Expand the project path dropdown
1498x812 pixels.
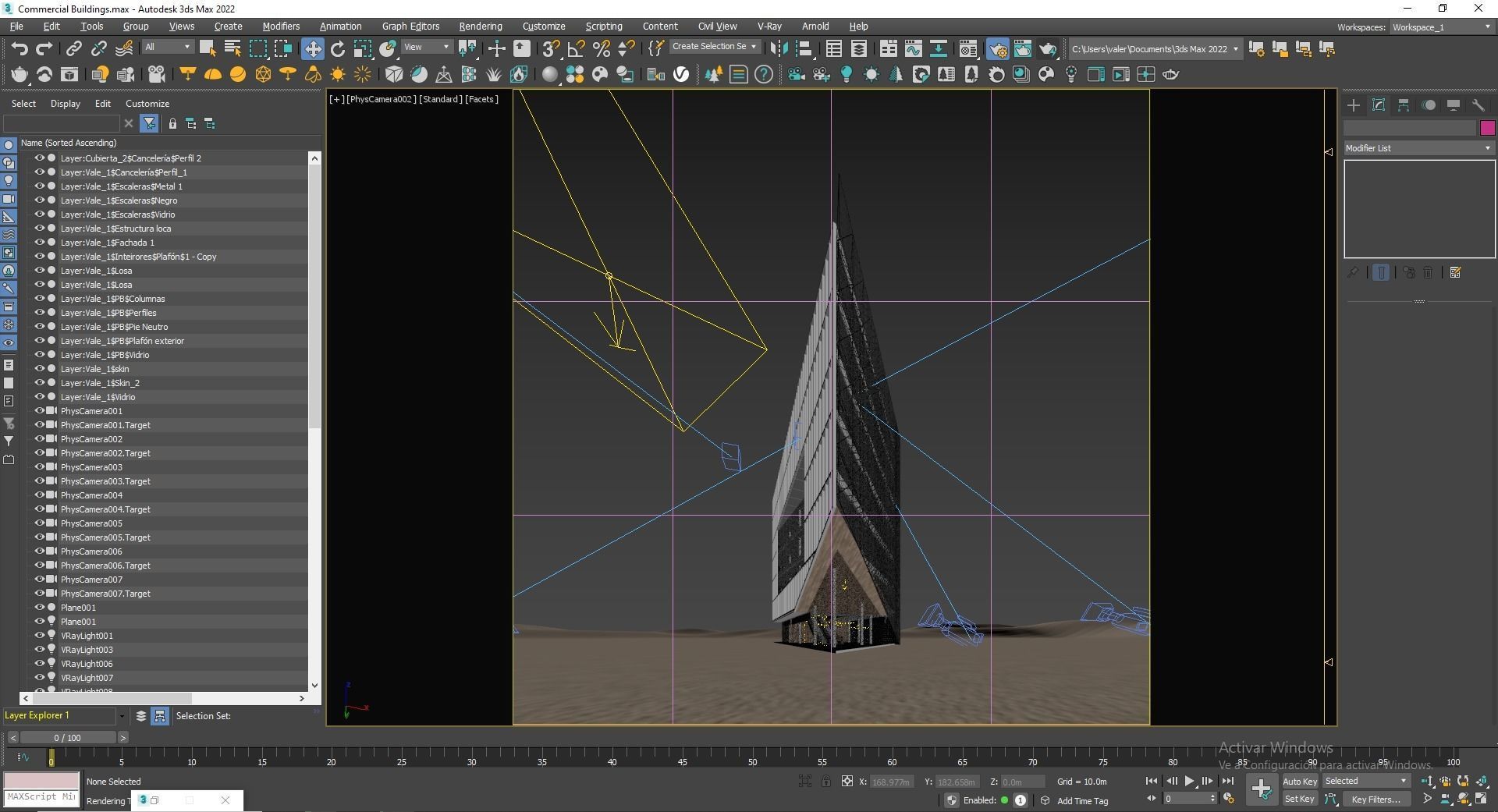coord(1235,49)
